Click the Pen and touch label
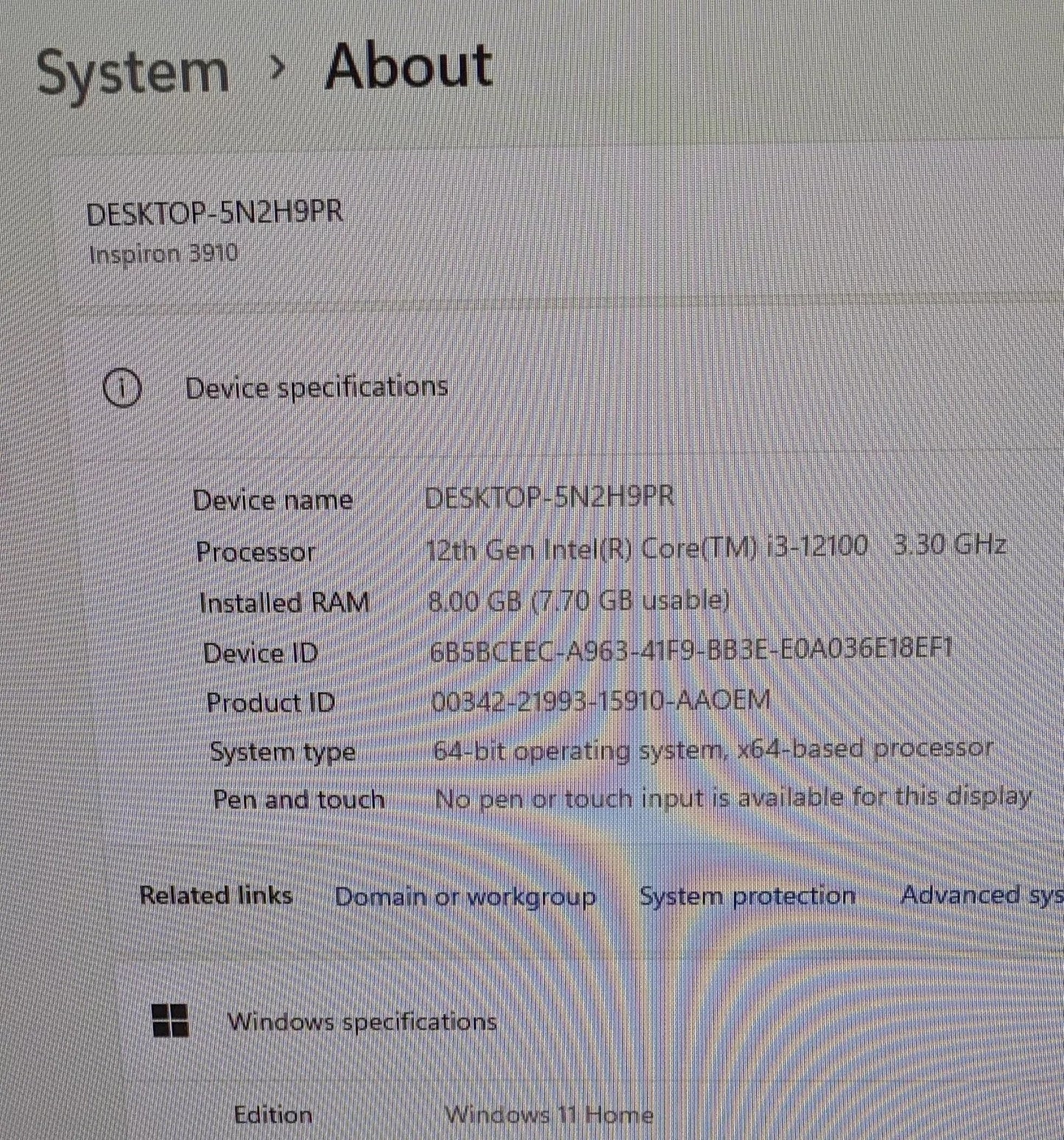Image resolution: width=1064 pixels, height=1140 pixels. point(299,800)
